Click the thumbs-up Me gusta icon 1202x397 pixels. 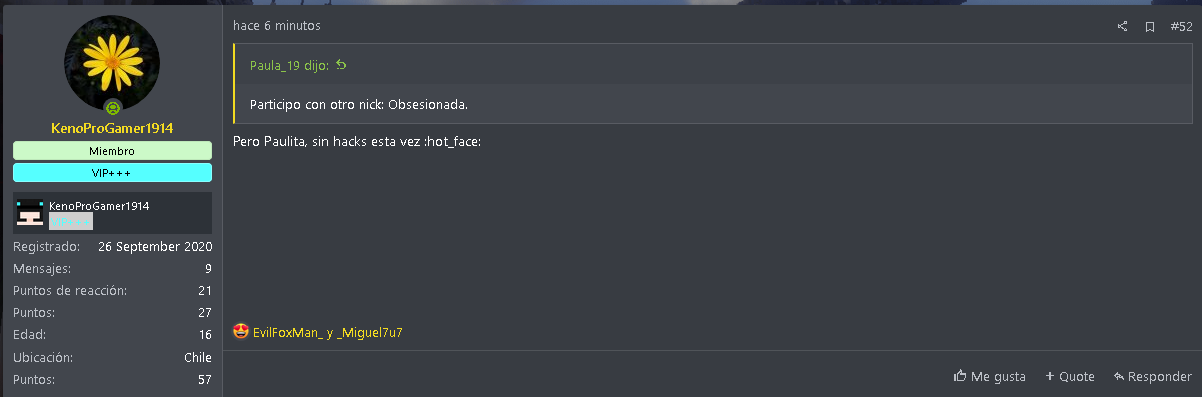pos(960,376)
